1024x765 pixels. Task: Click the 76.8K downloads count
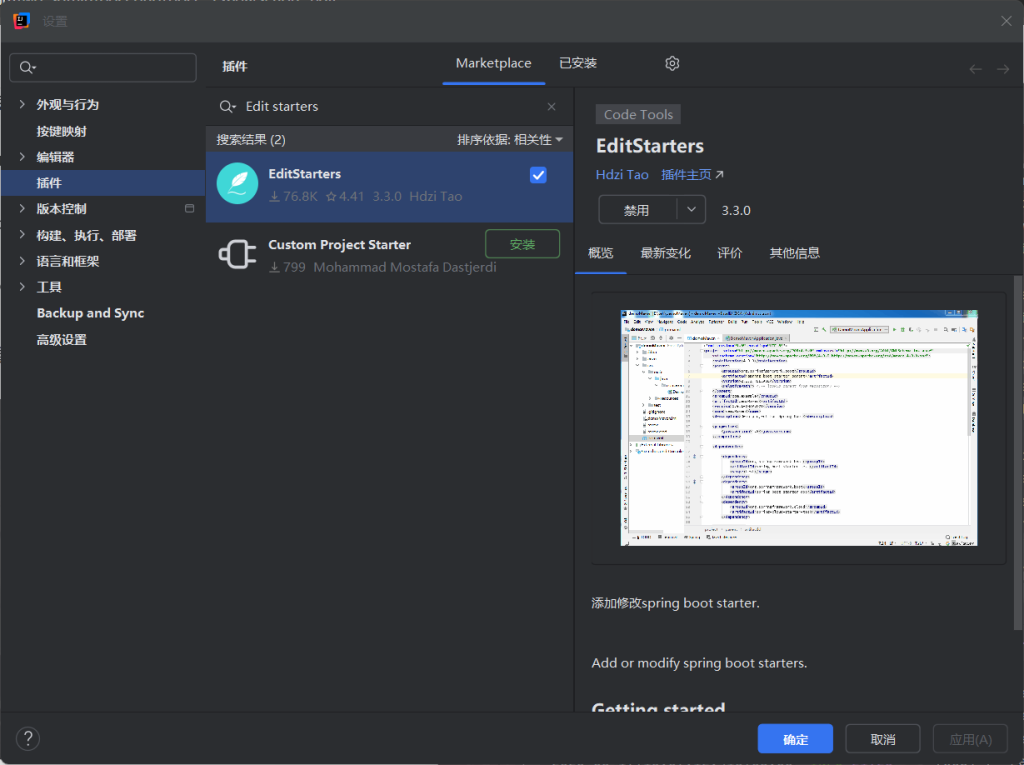click(x=294, y=196)
